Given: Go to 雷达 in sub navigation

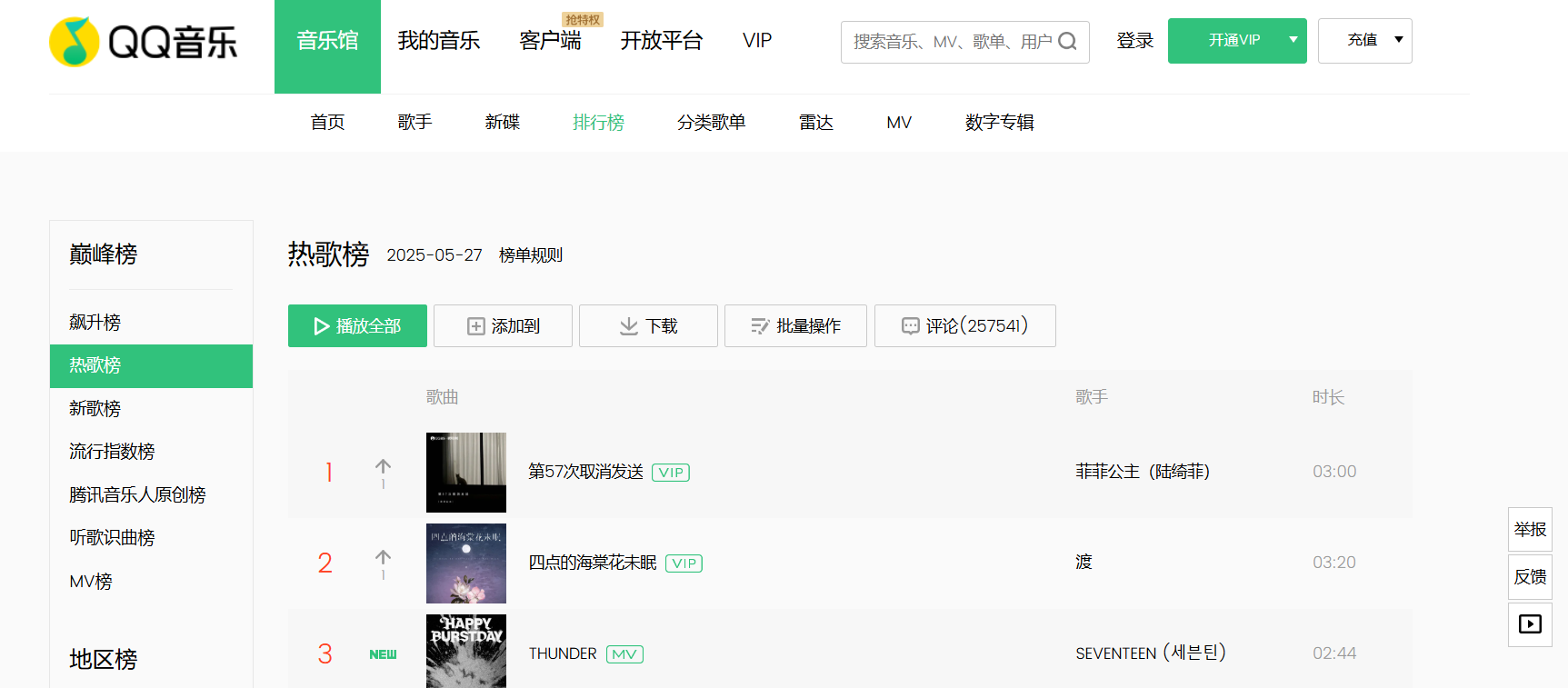Looking at the screenshot, I should [x=816, y=123].
